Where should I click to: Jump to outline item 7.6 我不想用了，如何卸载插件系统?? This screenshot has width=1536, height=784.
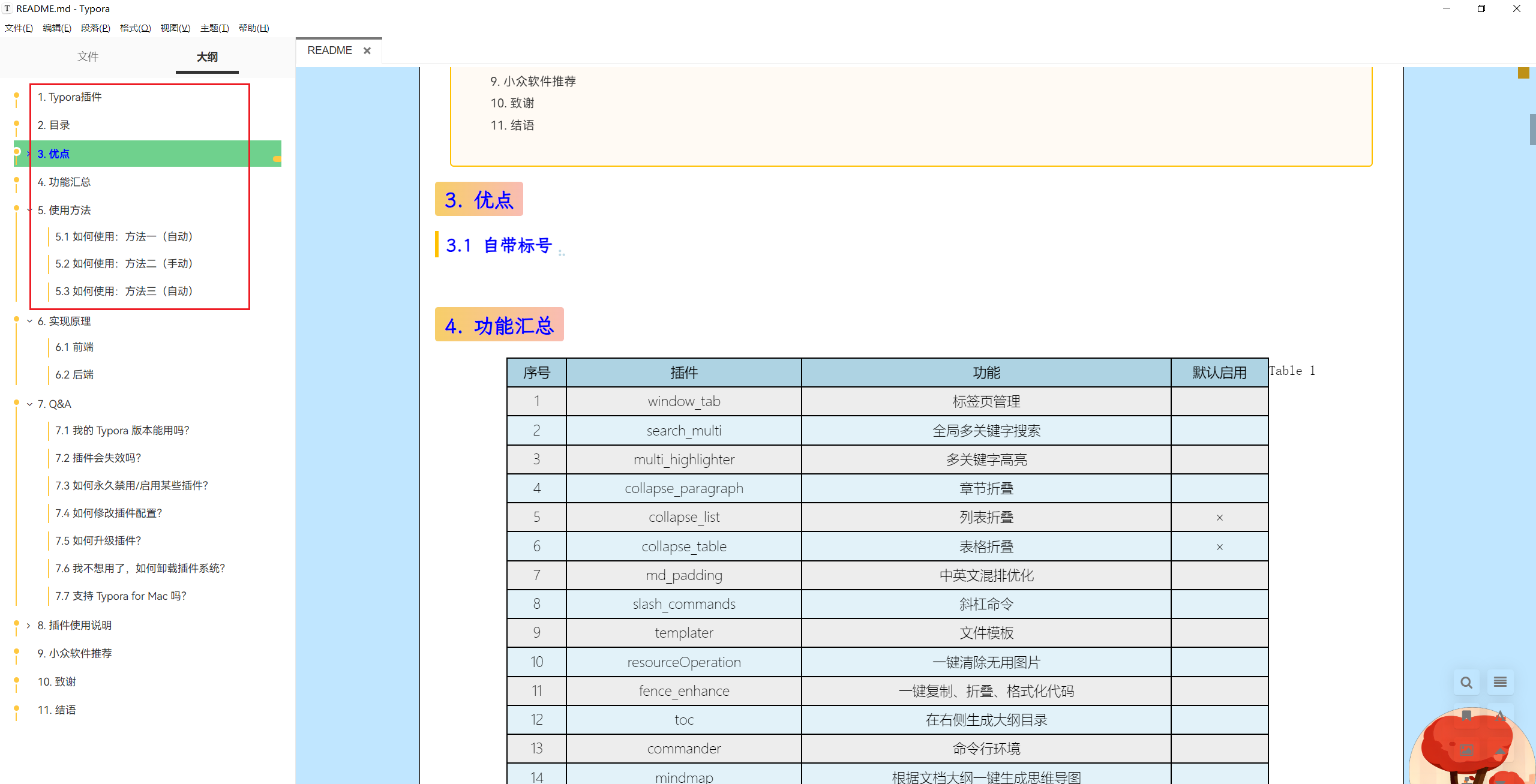tap(140, 569)
